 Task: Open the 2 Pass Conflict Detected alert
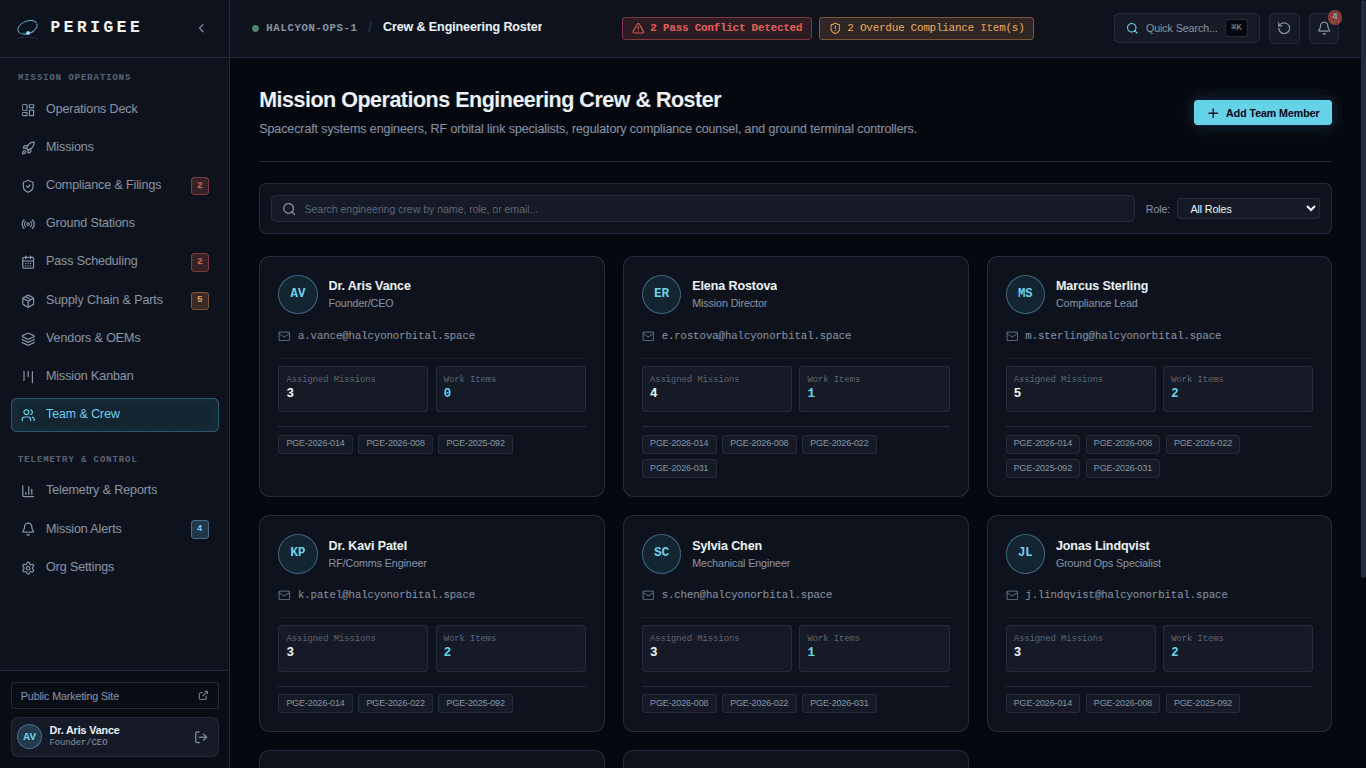716,28
